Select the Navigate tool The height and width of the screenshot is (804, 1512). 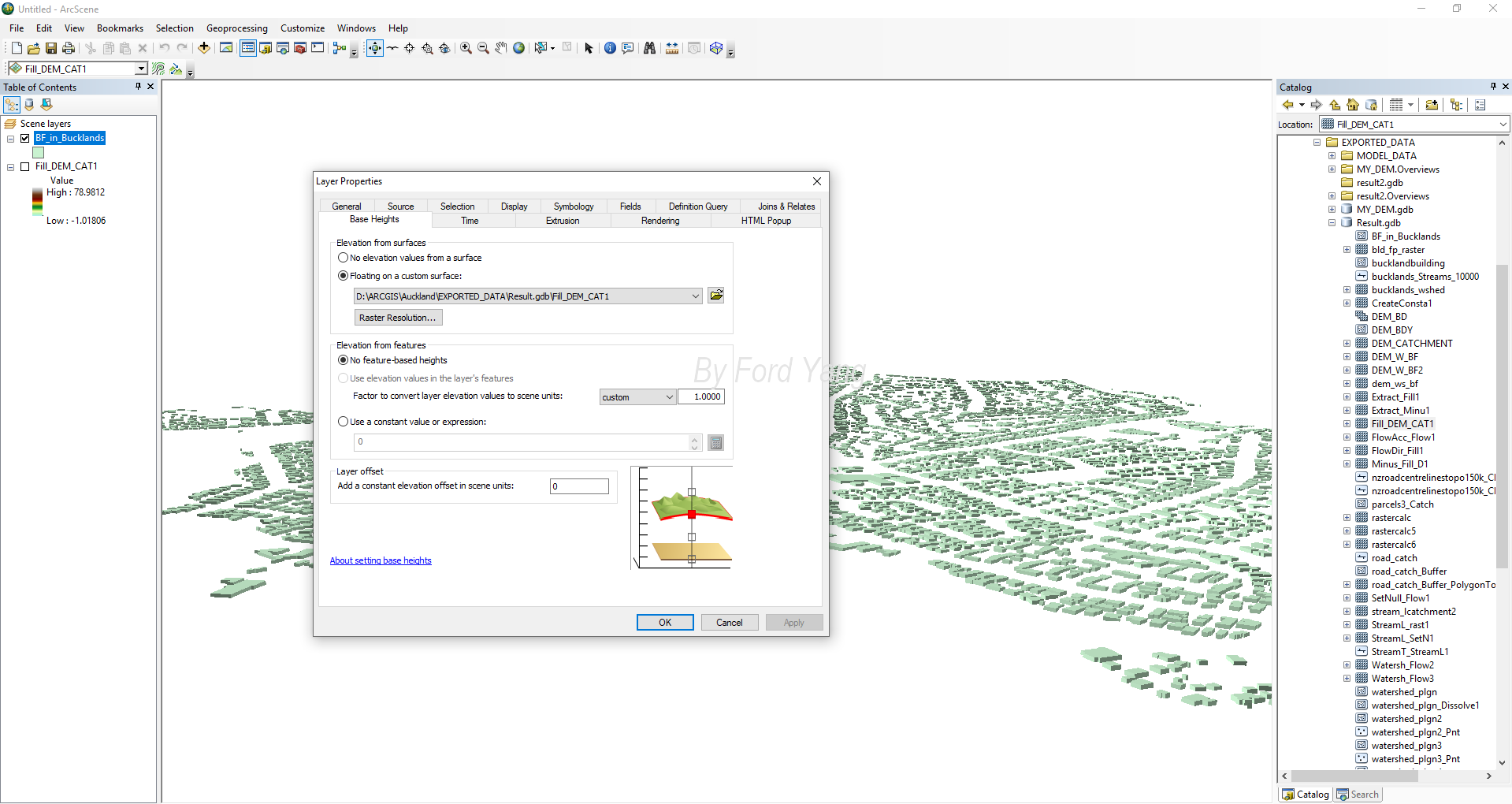click(x=375, y=48)
